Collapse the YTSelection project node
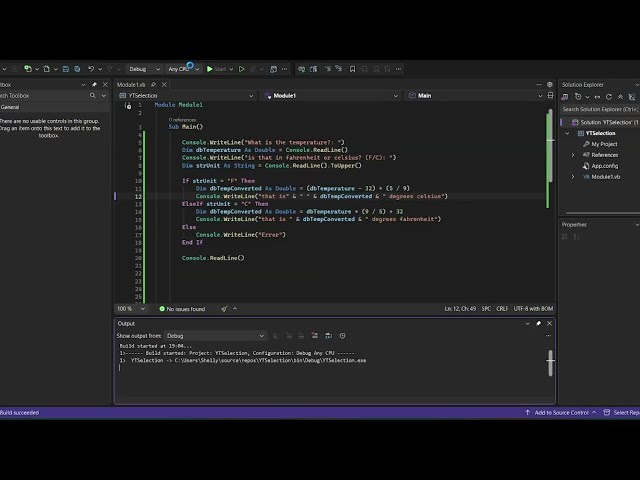Viewport: 640px width, 480px height. tap(567, 133)
